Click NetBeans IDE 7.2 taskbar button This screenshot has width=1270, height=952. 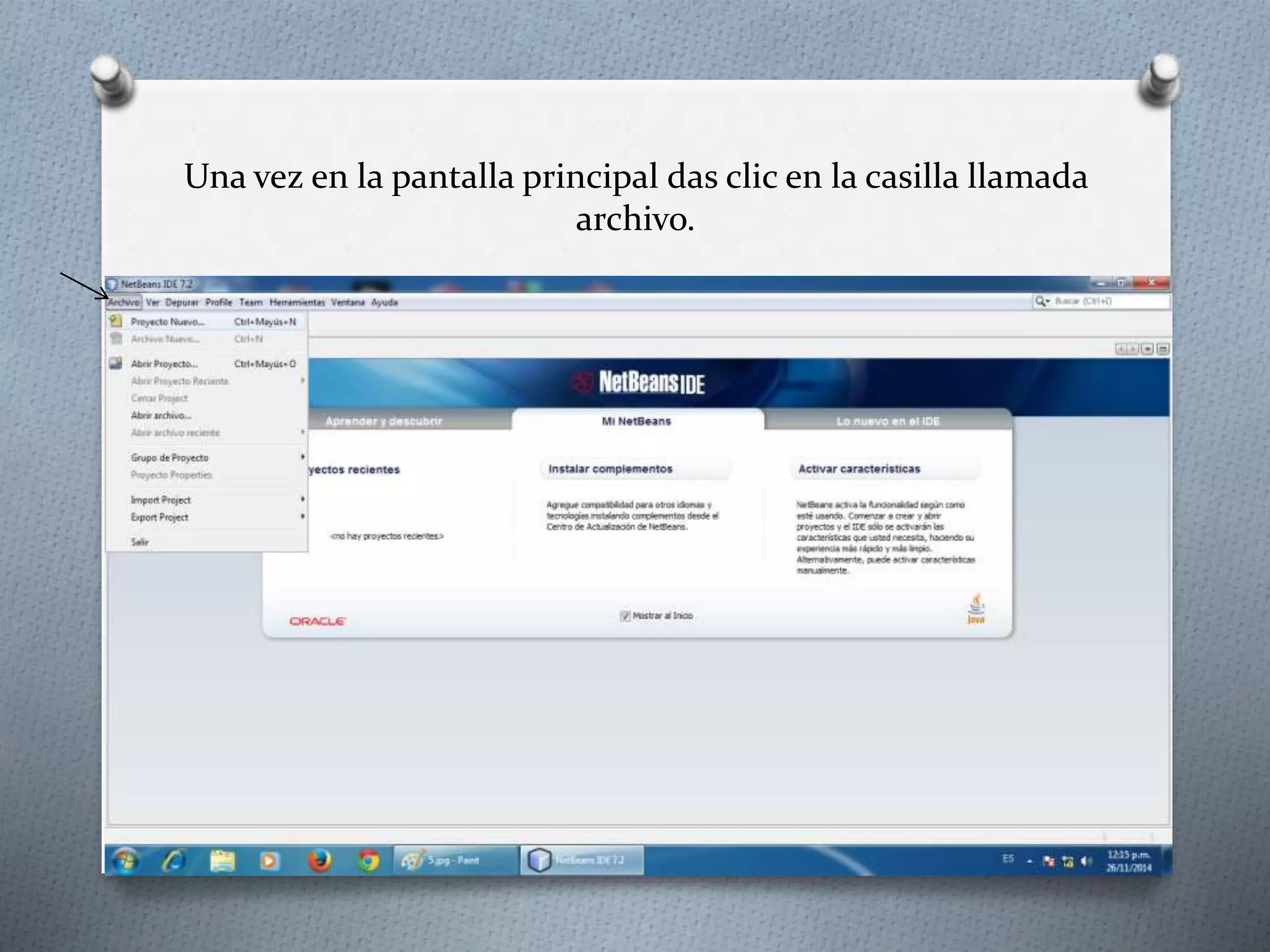pos(582,860)
